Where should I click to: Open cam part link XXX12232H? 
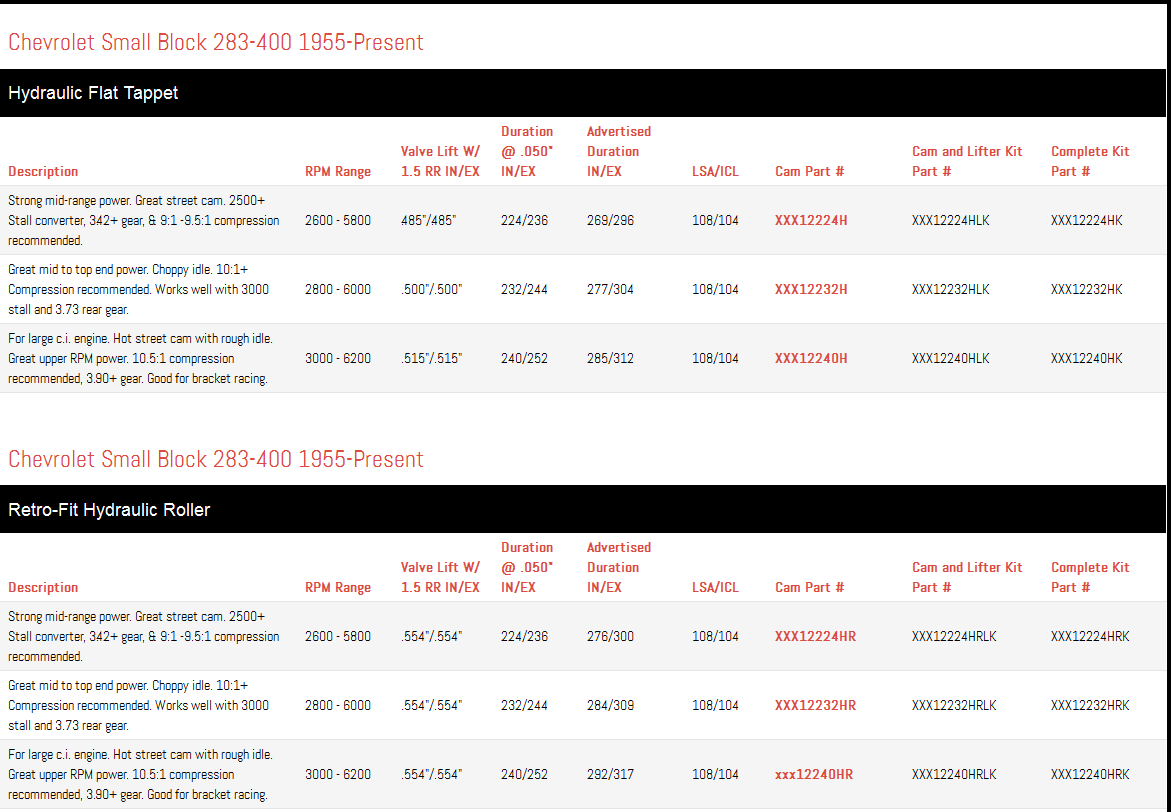811,289
